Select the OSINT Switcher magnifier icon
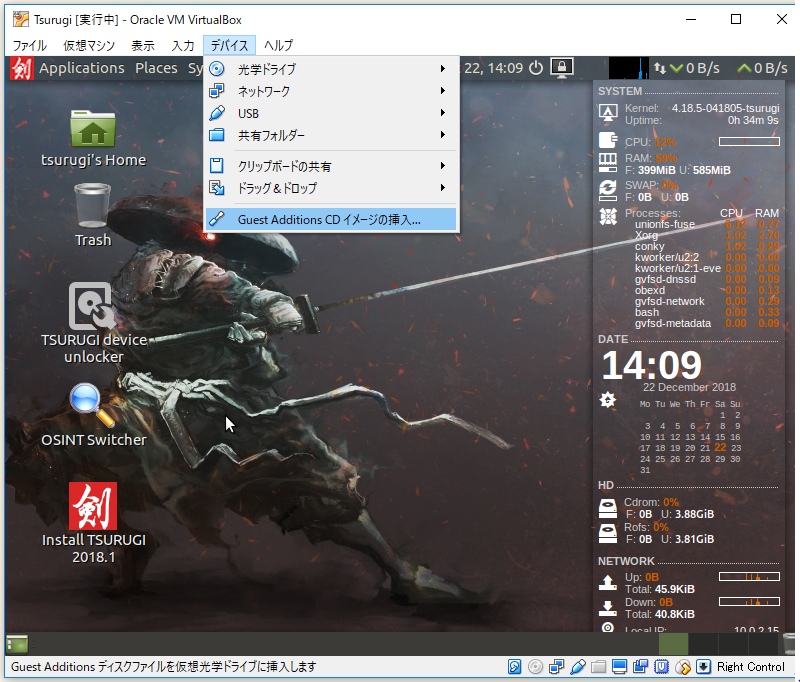Screen dimensions: 800x682 (93, 415)
